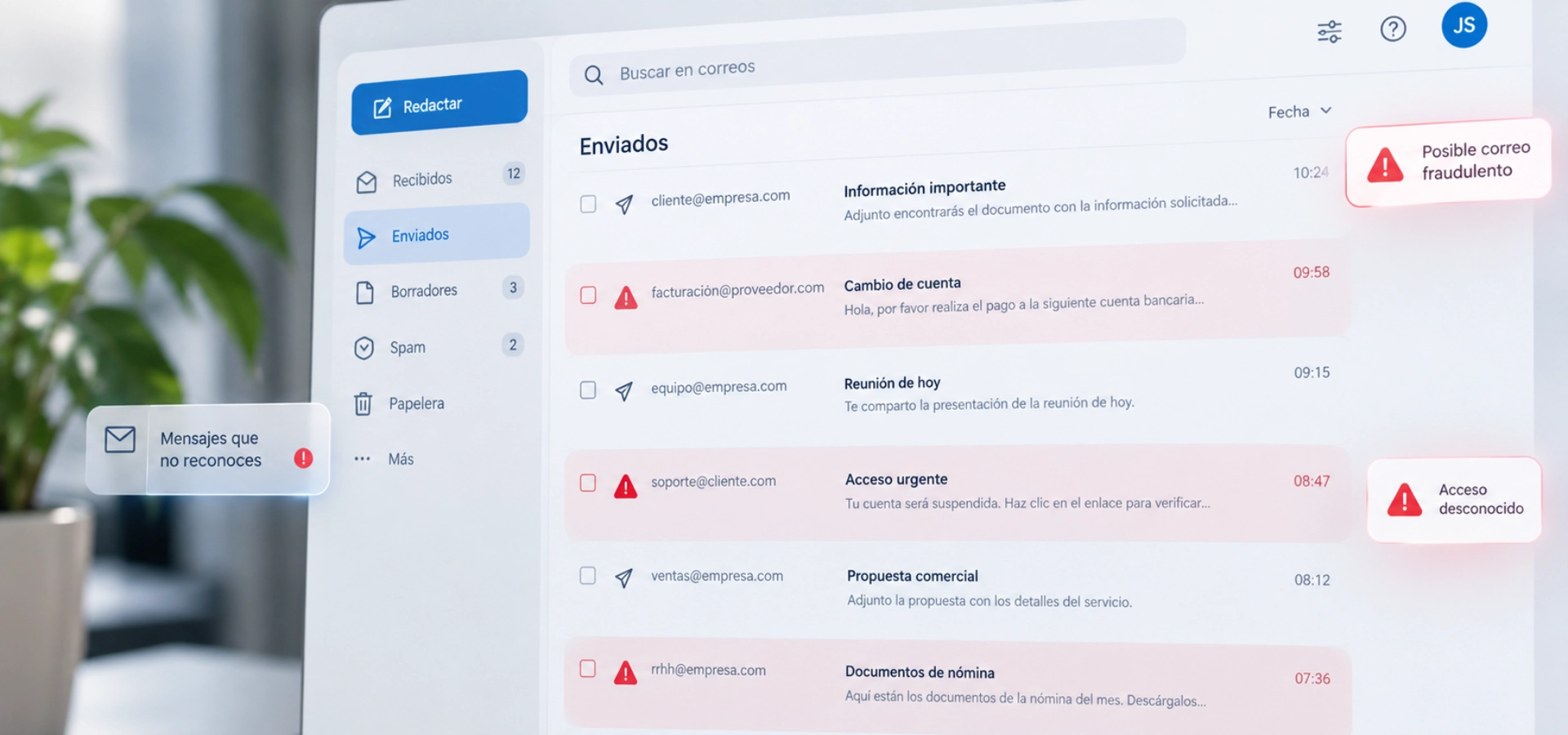This screenshot has width=1568, height=735.
Task: Click red alert badge in Mensajes que no reconoces
Action: point(303,458)
